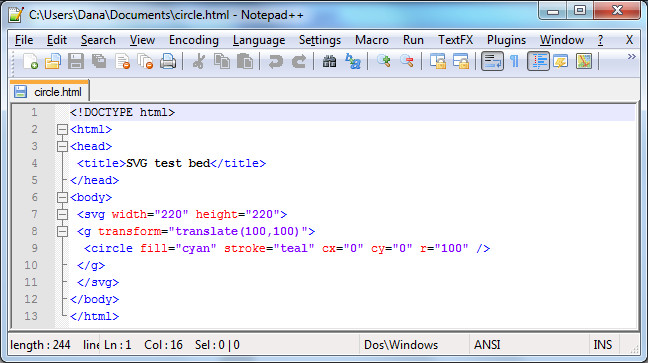
Task: Click the user-defined language dialog icon
Action: point(560,62)
